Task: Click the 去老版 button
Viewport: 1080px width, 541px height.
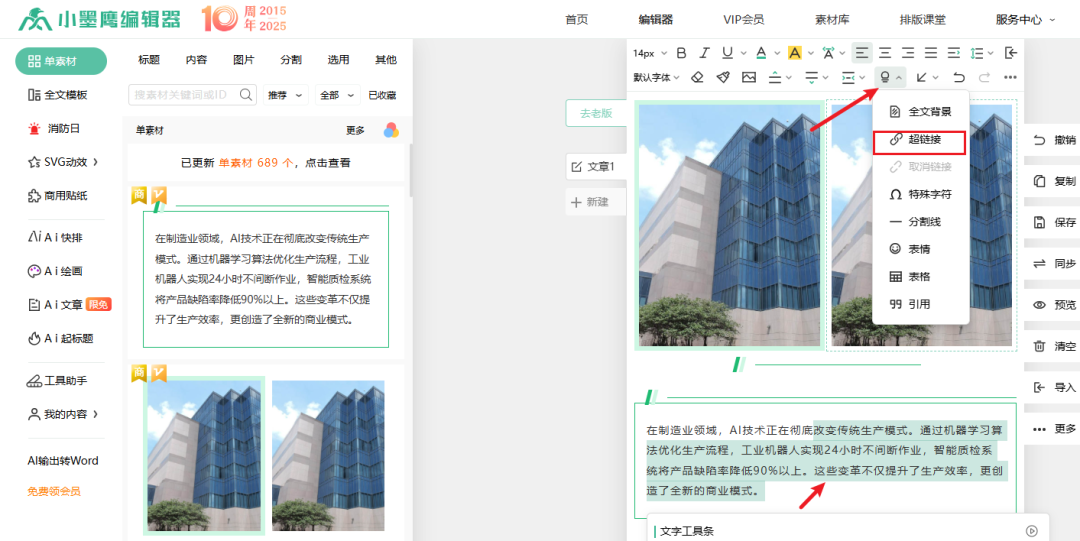Action: [x=596, y=114]
